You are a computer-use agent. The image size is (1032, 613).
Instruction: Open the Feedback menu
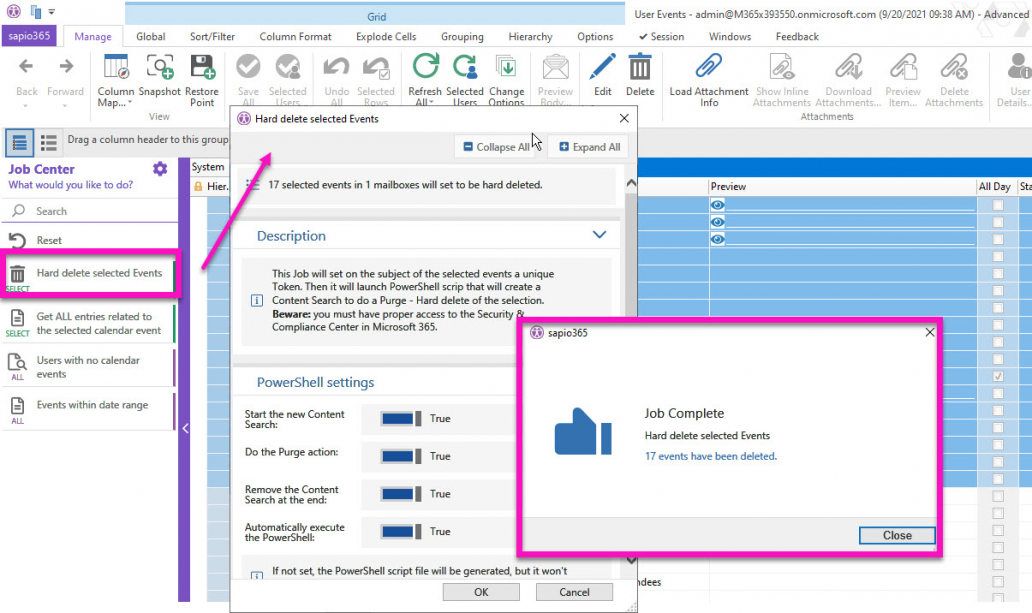click(x=797, y=37)
